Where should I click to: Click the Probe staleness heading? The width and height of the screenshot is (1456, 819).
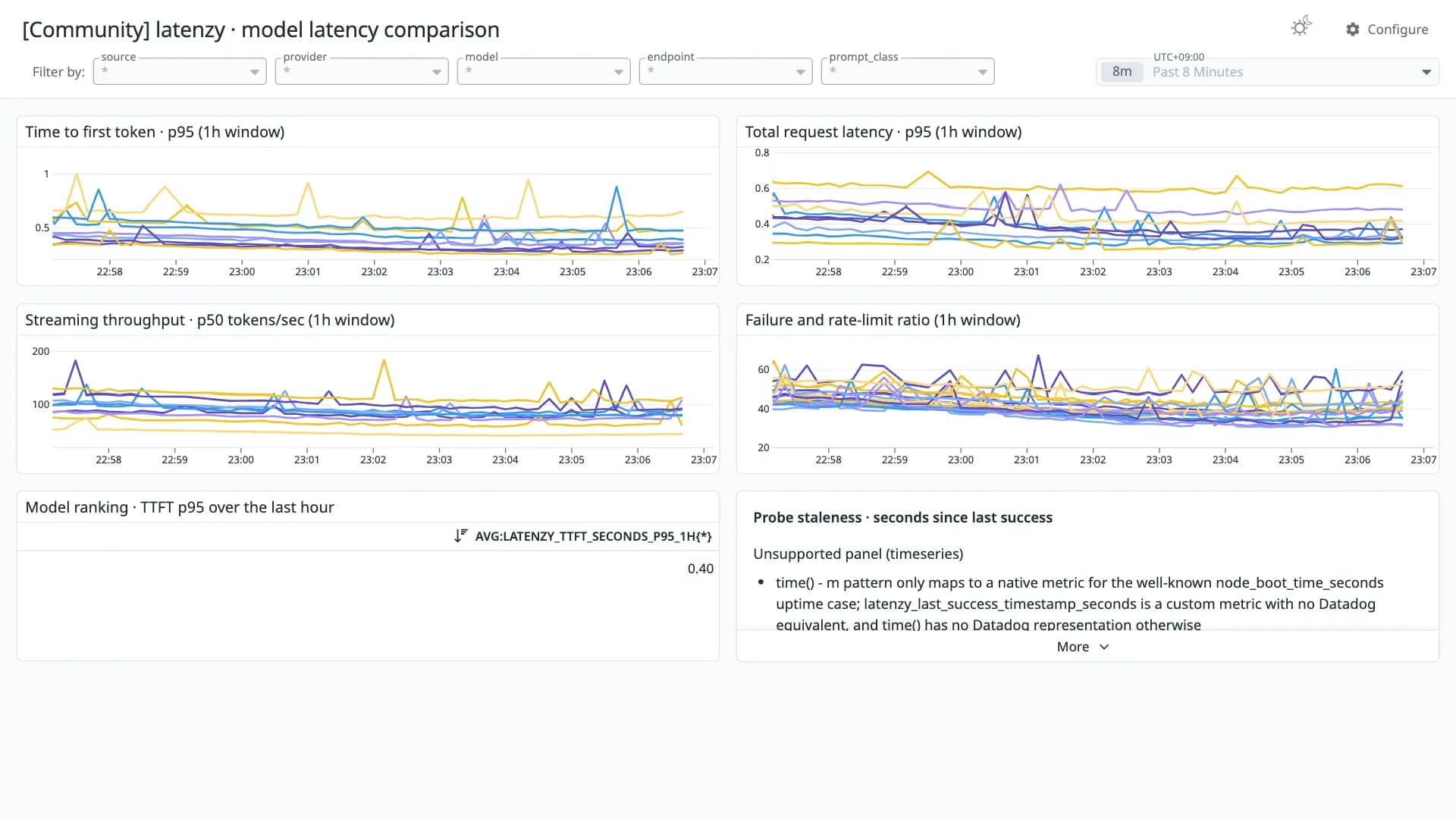point(902,517)
